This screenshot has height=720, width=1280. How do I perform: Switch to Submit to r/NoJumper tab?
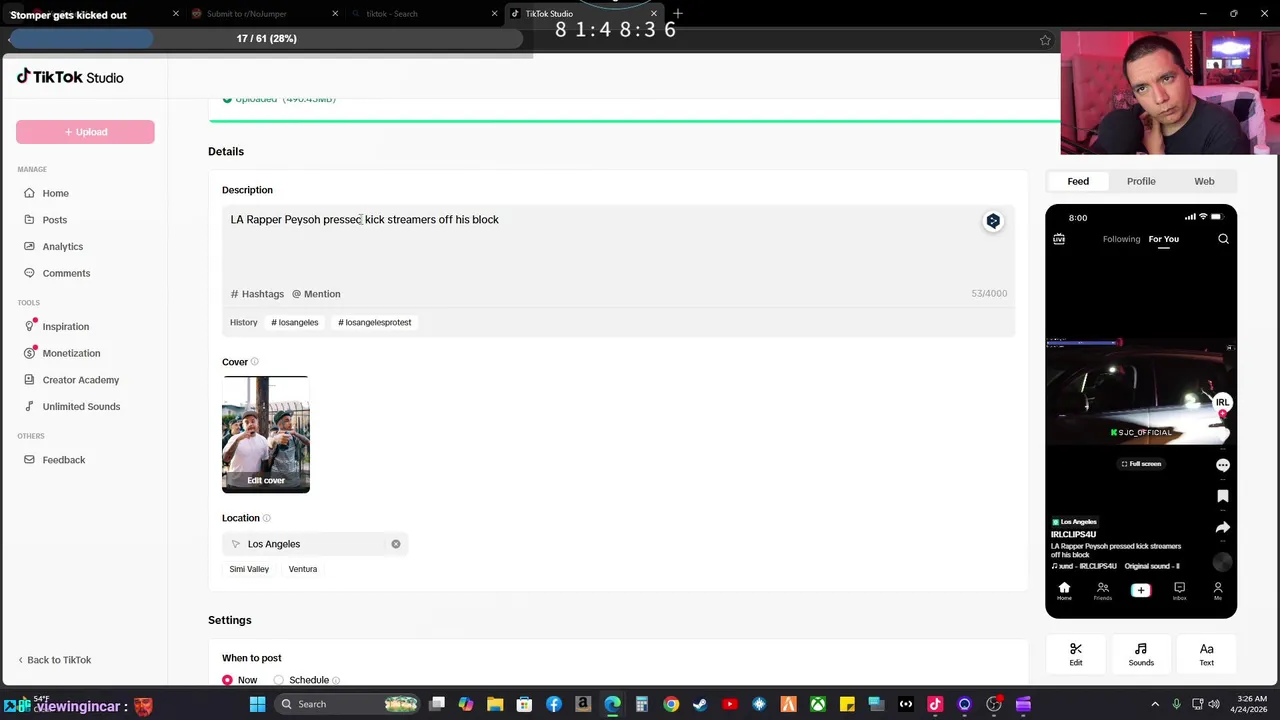(260, 14)
